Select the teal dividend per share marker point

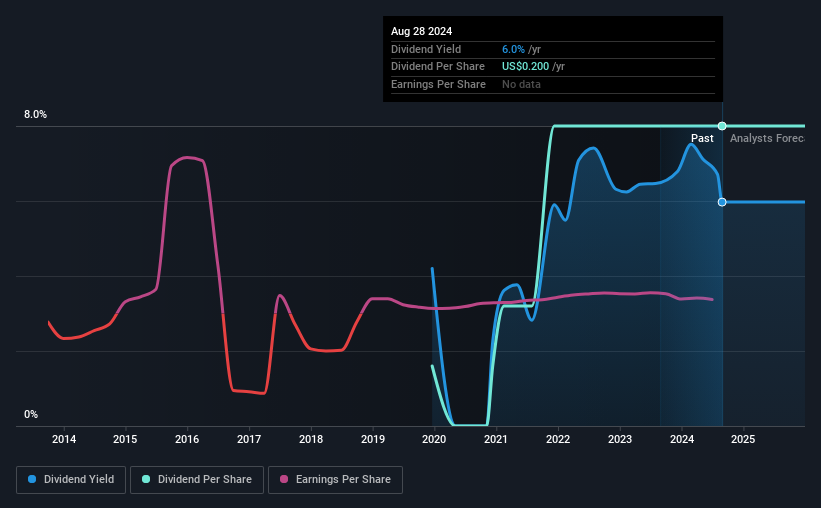[722, 126]
